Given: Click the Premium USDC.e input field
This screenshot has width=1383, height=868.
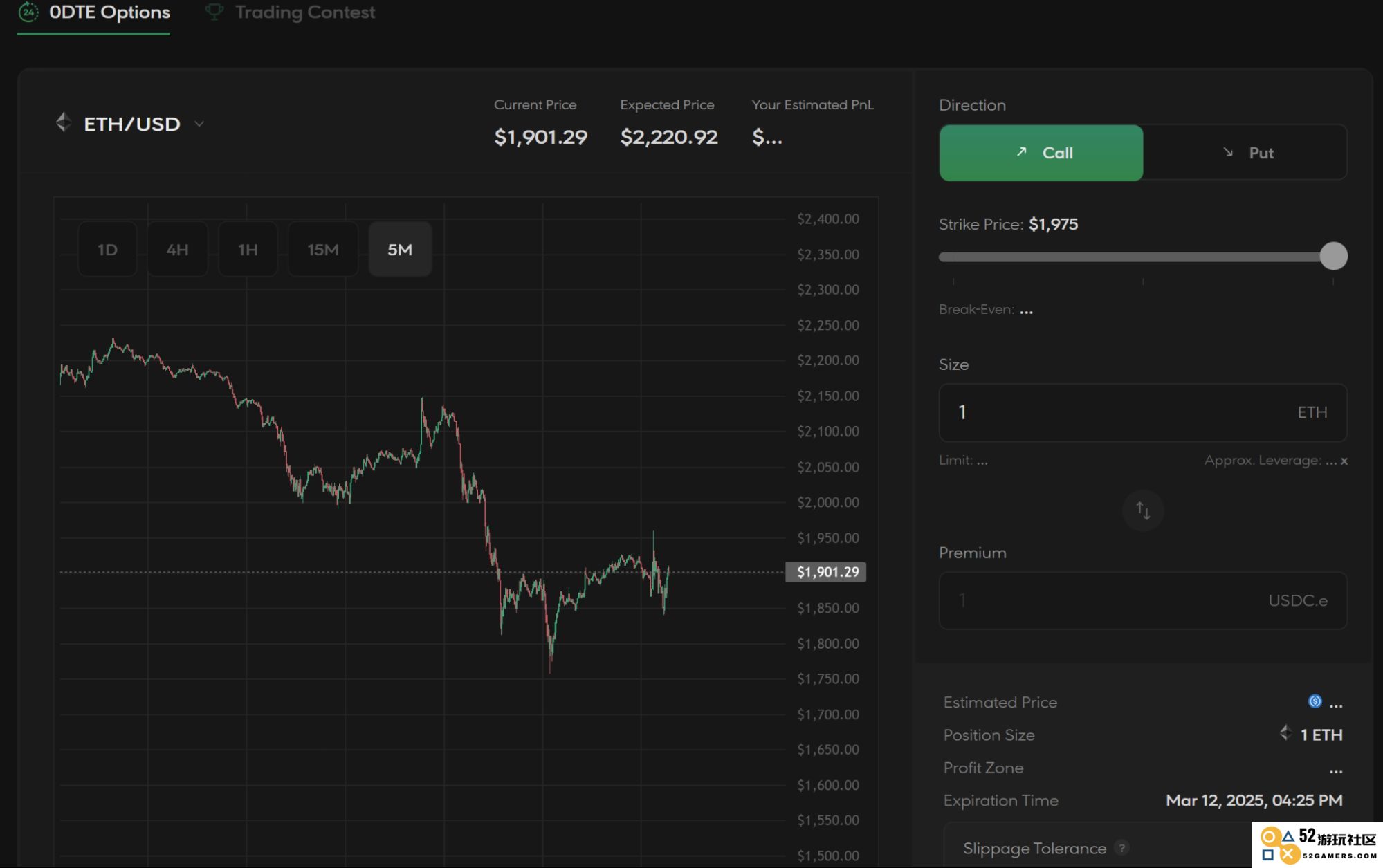Looking at the screenshot, I should click(x=1143, y=601).
